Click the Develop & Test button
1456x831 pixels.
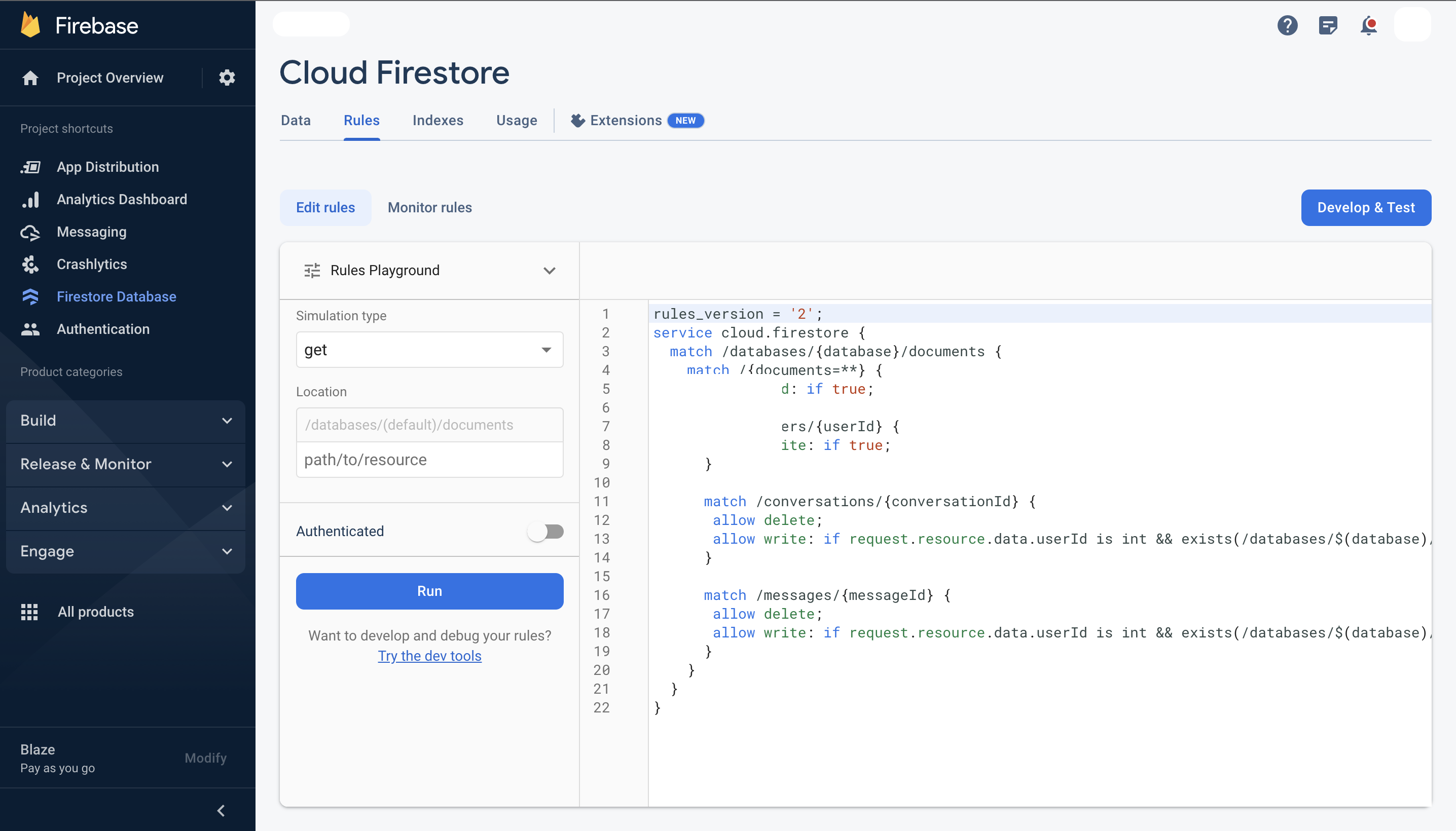tap(1366, 208)
